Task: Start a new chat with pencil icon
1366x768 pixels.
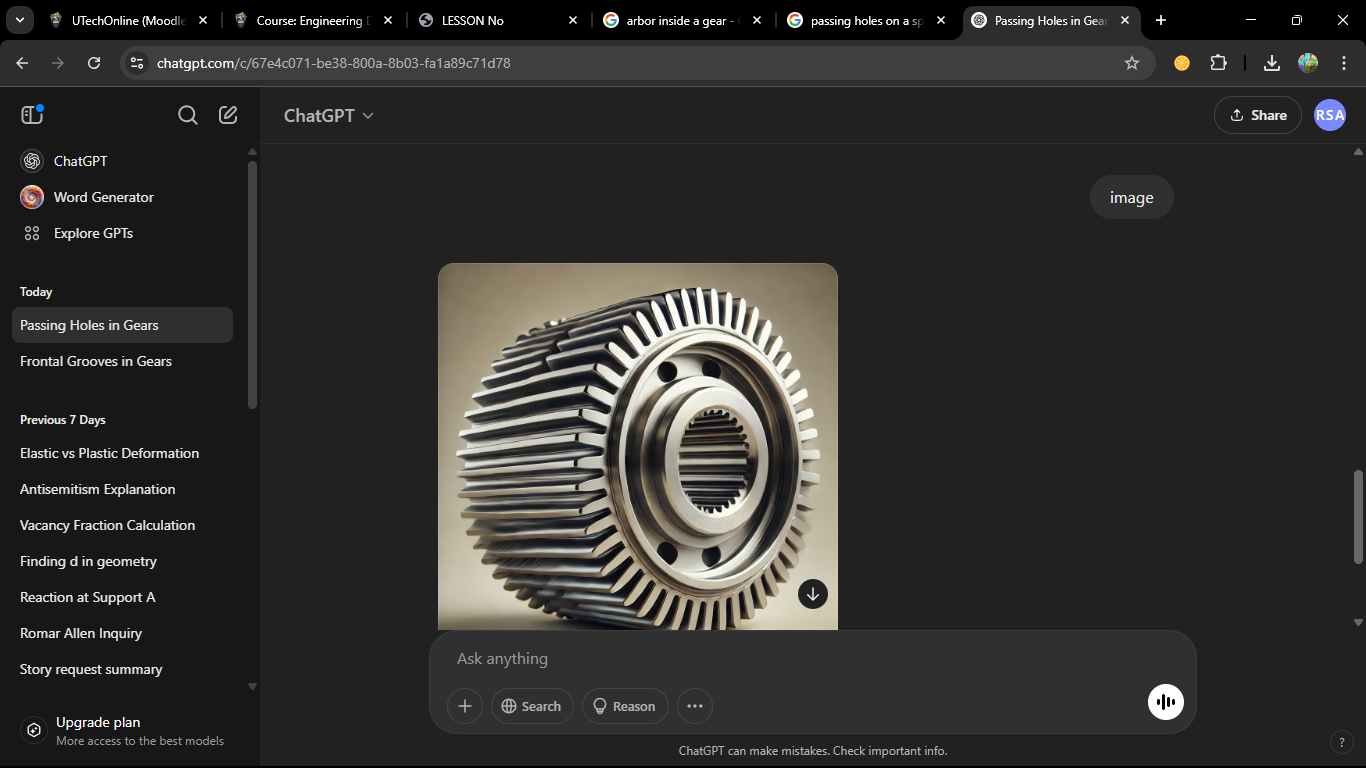Action: [x=228, y=115]
